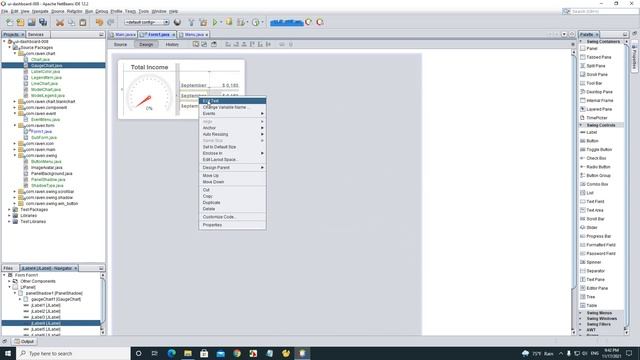Choose Change Variable Name in context menu
The height and width of the screenshot is (360, 640).
(x=232, y=107)
